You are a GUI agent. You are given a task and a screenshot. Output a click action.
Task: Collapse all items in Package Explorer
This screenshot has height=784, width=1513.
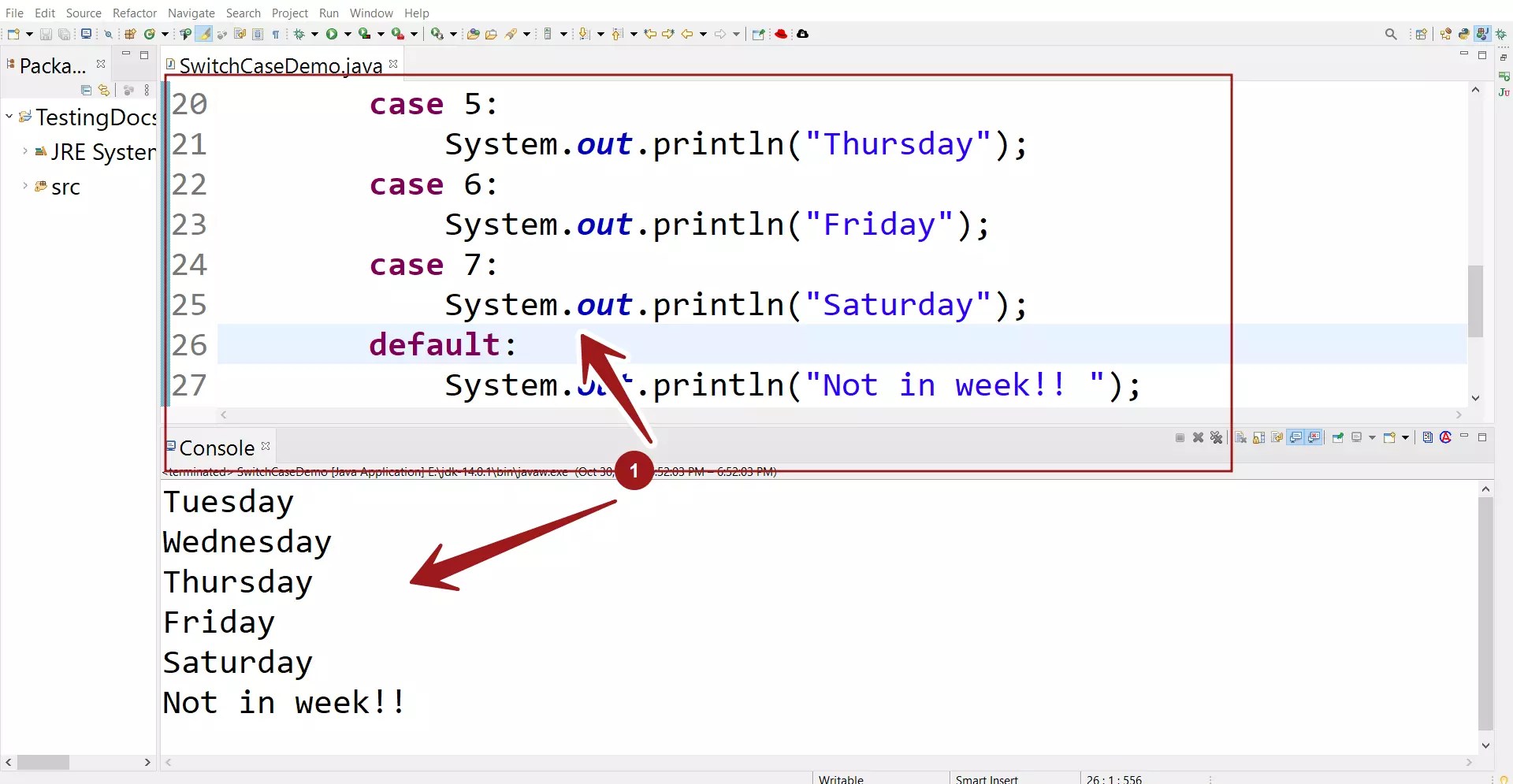click(85, 90)
